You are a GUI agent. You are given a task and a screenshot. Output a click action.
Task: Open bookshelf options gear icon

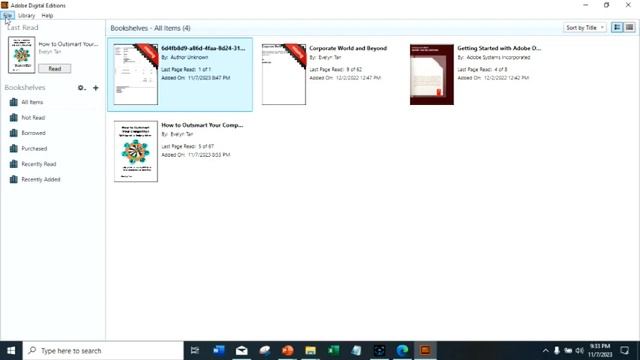tap(81, 88)
